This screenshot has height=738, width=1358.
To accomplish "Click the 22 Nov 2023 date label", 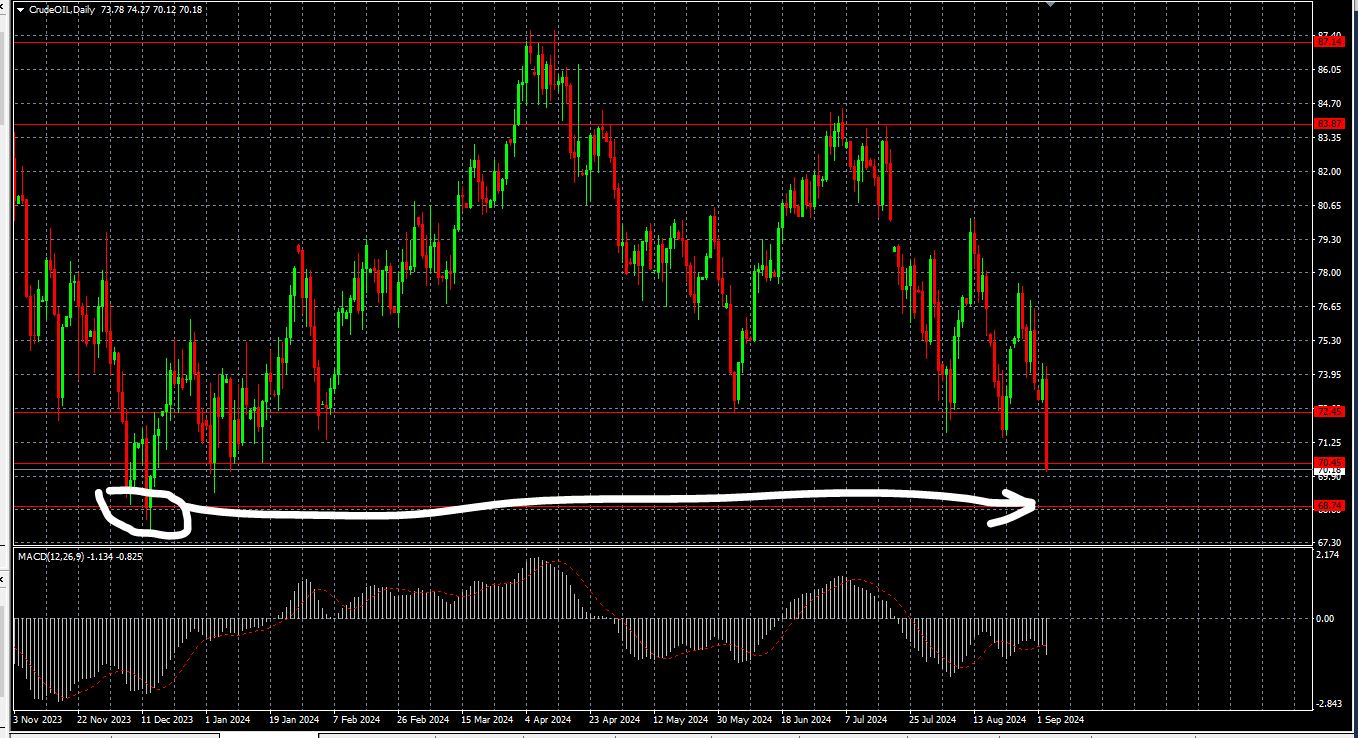I will tap(105, 719).
